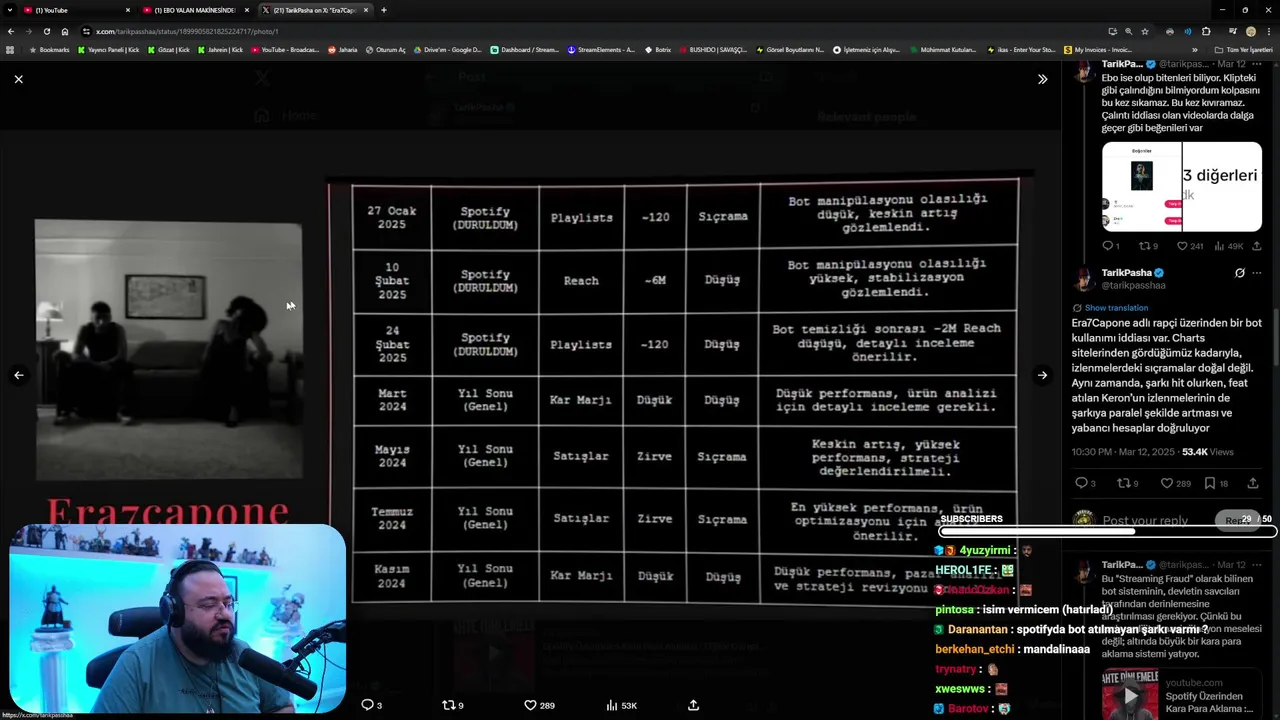Open Beğeniler screenshot thumbnail in top tweet
Image resolution: width=1280 pixels, height=720 pixels.
coord(1141,187)
